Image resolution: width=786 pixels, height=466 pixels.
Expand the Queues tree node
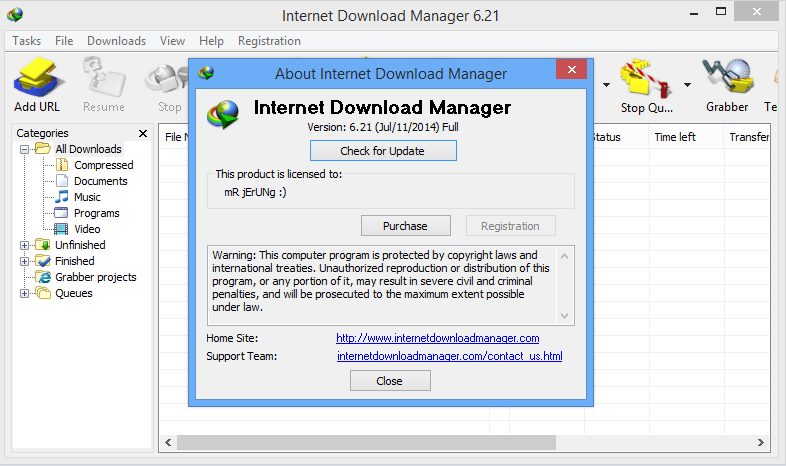(x=24, y=294)
